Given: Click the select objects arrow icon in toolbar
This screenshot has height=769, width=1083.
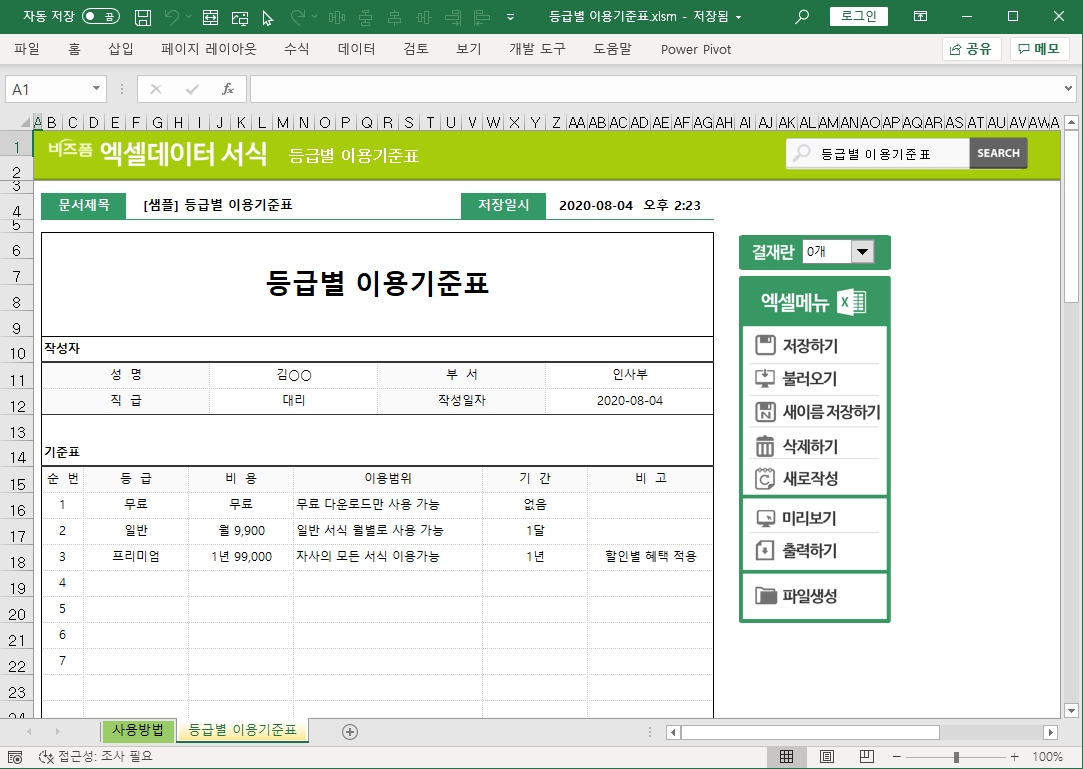Looking at the screenshot, I should pyautogui.click(x=267, y=17).
